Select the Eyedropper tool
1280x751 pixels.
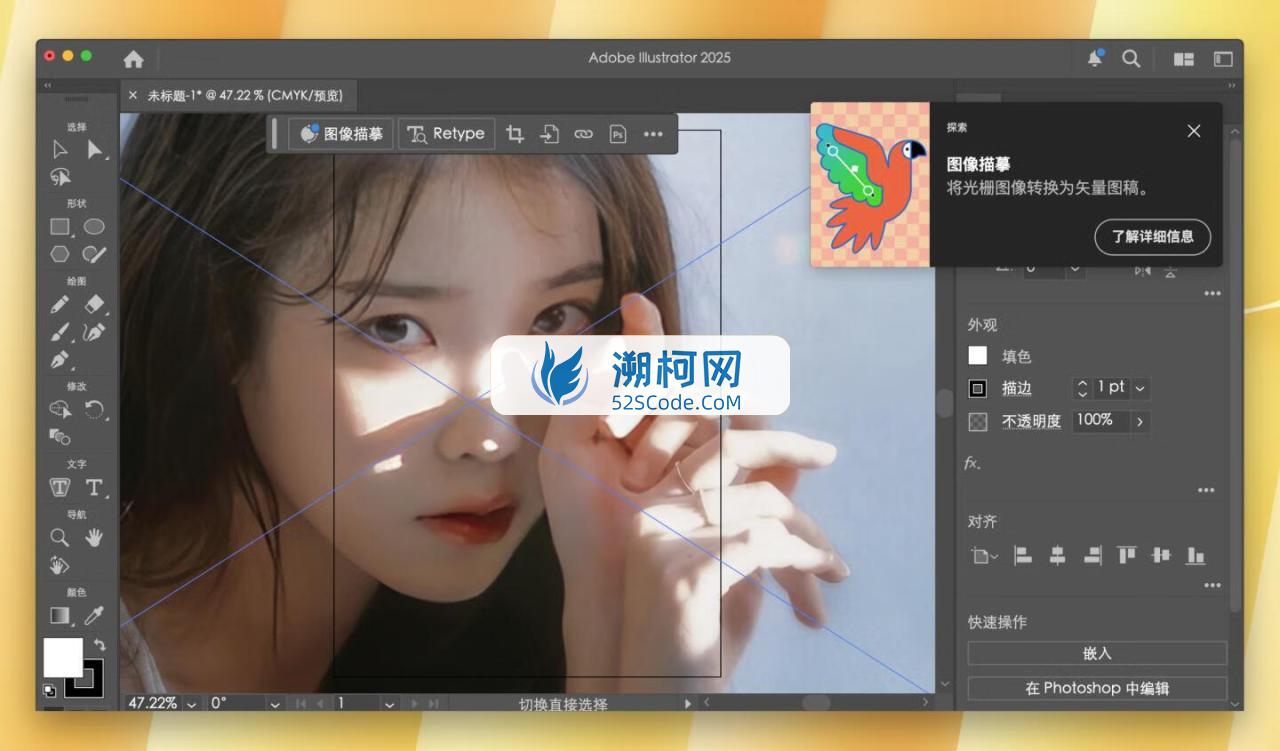click(x=94, y=615)
